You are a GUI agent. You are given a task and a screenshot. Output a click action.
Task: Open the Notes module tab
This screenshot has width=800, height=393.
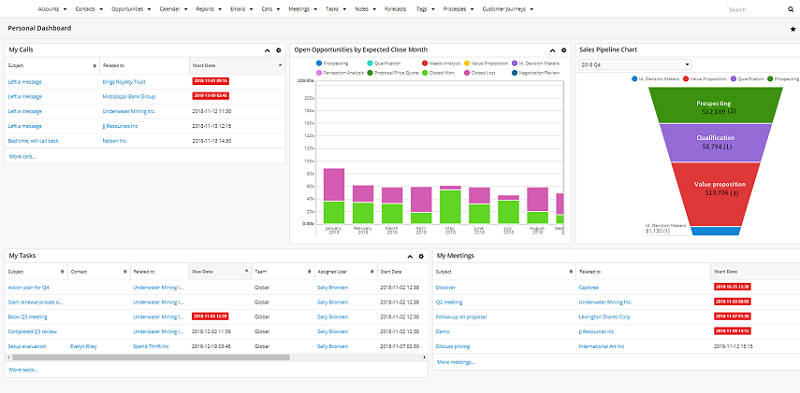click(x=361, y=9)
